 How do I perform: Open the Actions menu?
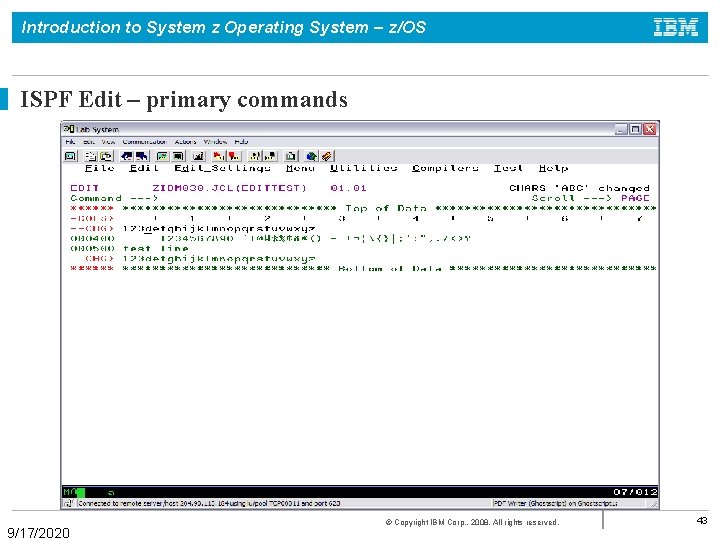(x=185, y=141)
